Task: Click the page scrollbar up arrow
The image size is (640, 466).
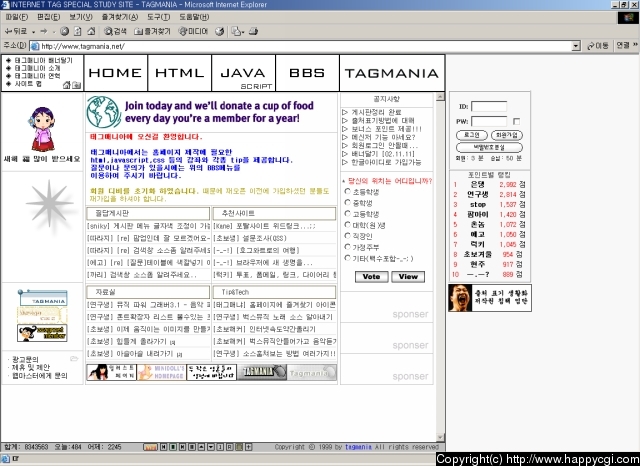Action: pos(440,97)
